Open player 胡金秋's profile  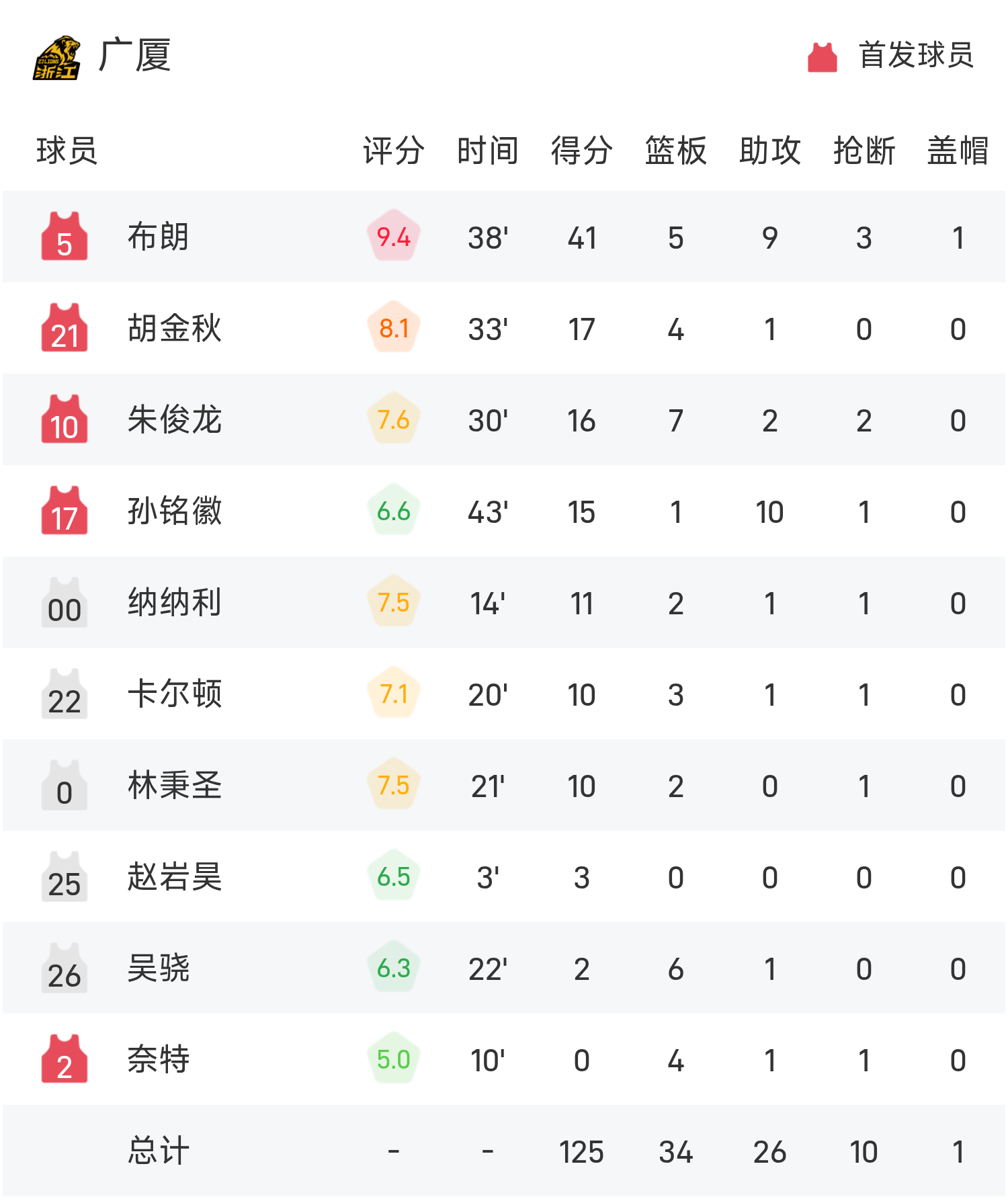coord(175,328)
